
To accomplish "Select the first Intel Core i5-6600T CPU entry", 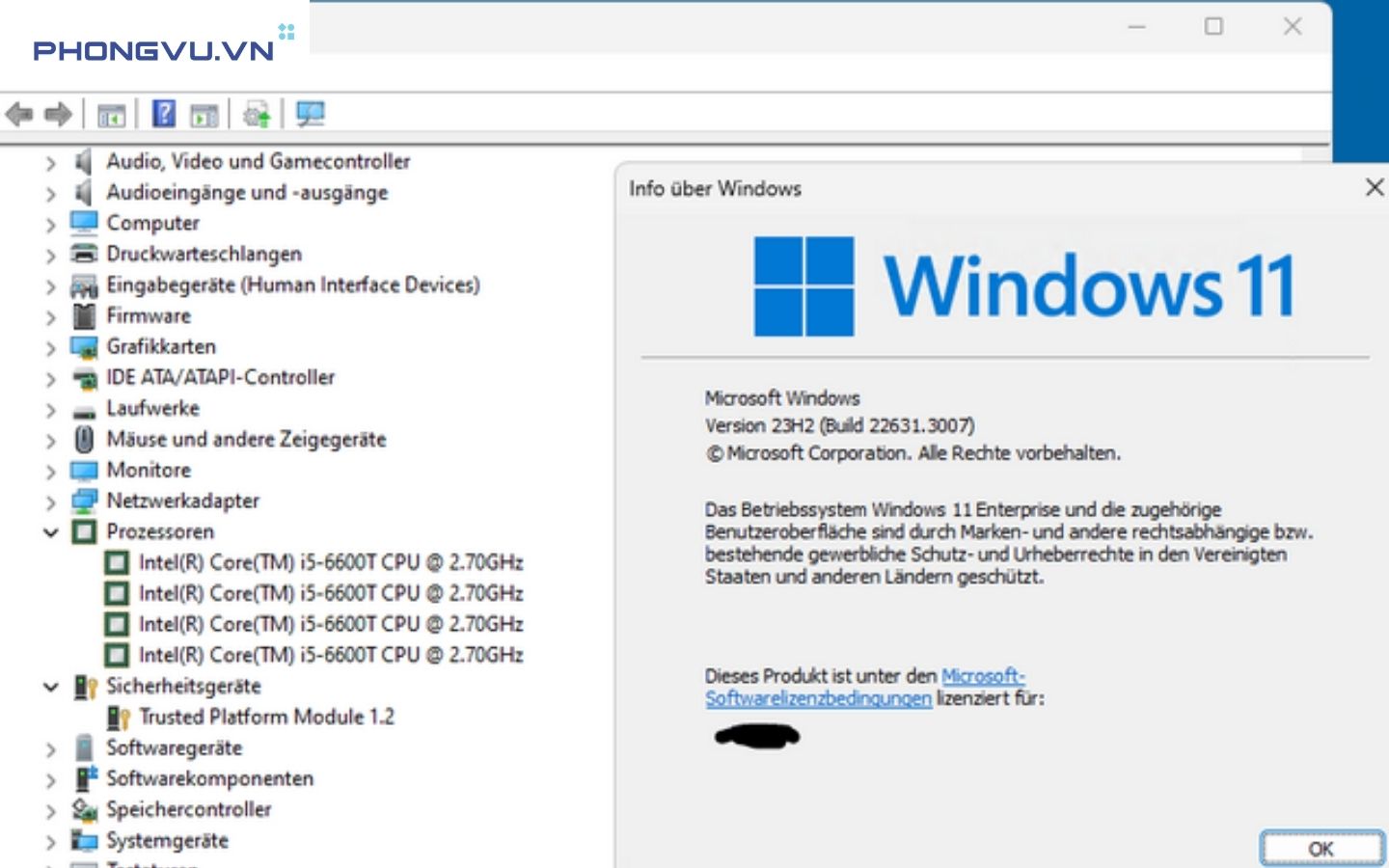I will pyautogui.click(x=332, y=562).
